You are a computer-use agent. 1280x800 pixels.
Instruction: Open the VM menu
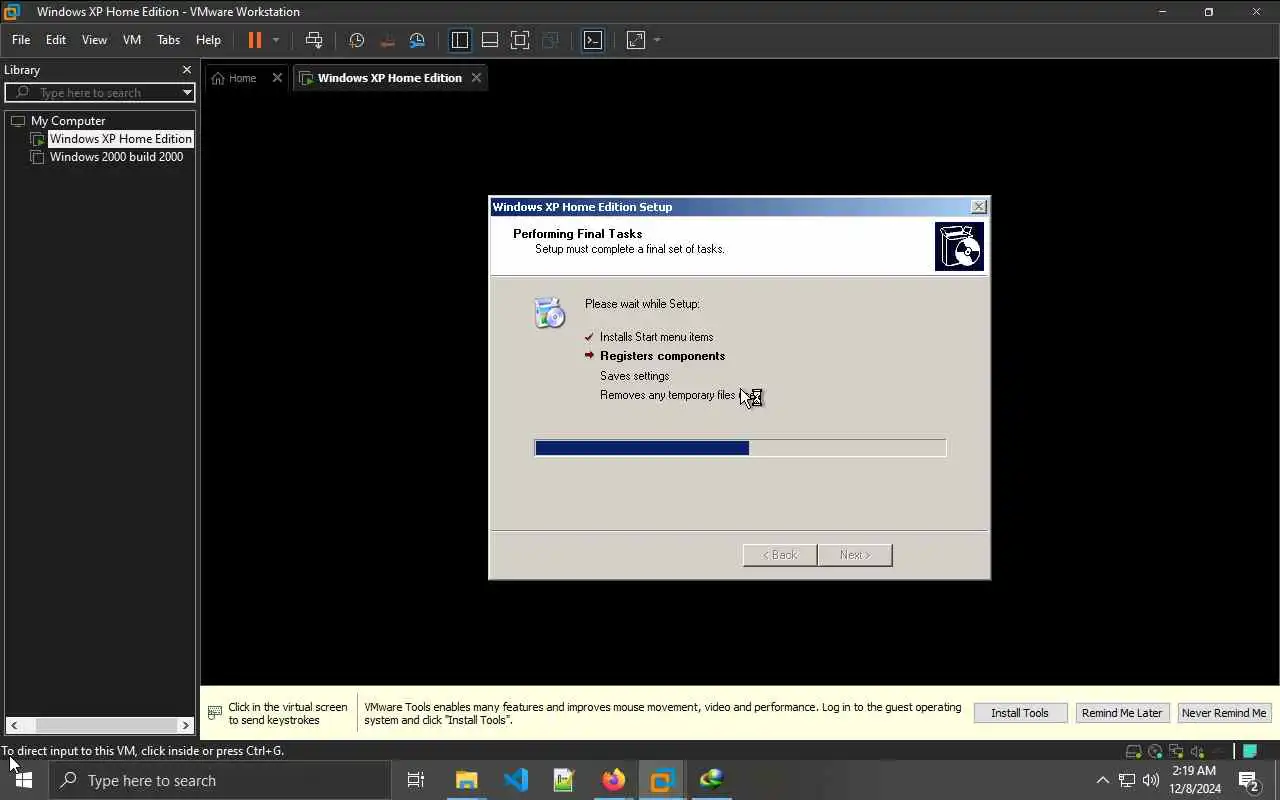coord(132,40)
